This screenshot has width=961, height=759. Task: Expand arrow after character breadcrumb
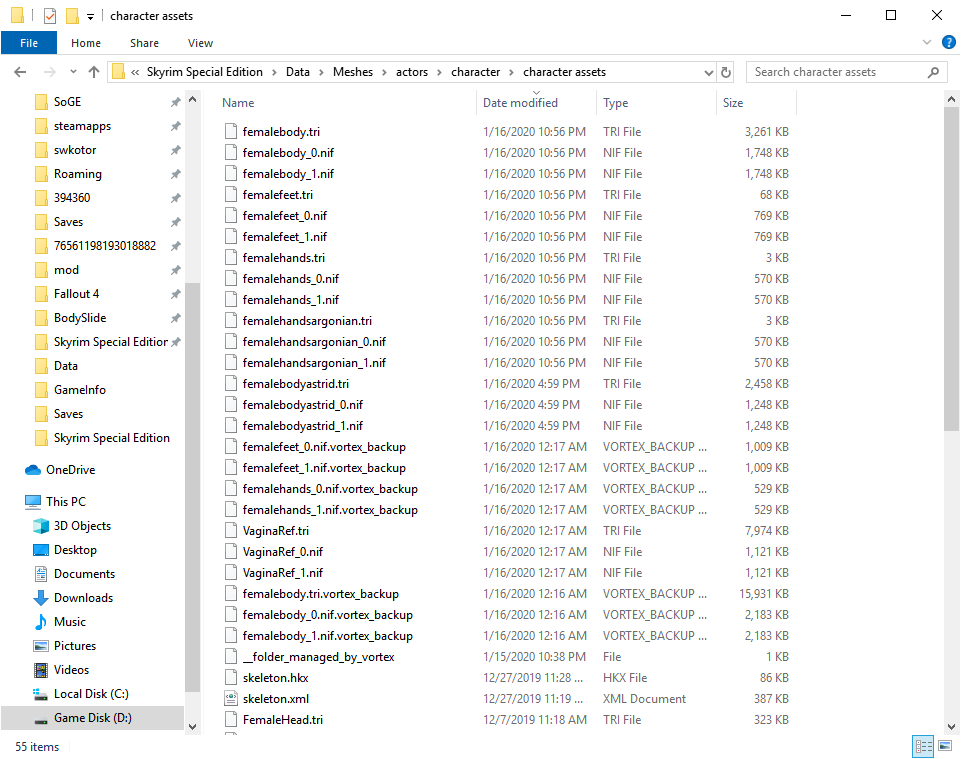[x=511, y=72]
